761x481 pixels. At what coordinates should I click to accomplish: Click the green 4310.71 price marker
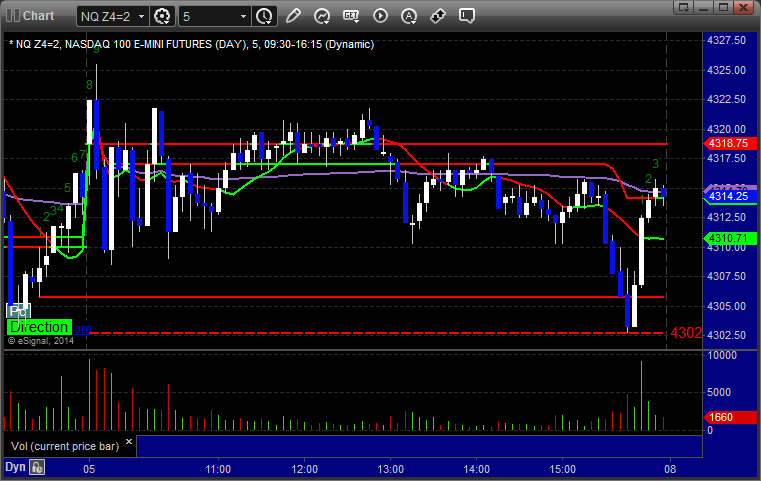click(x=729, y=238)
